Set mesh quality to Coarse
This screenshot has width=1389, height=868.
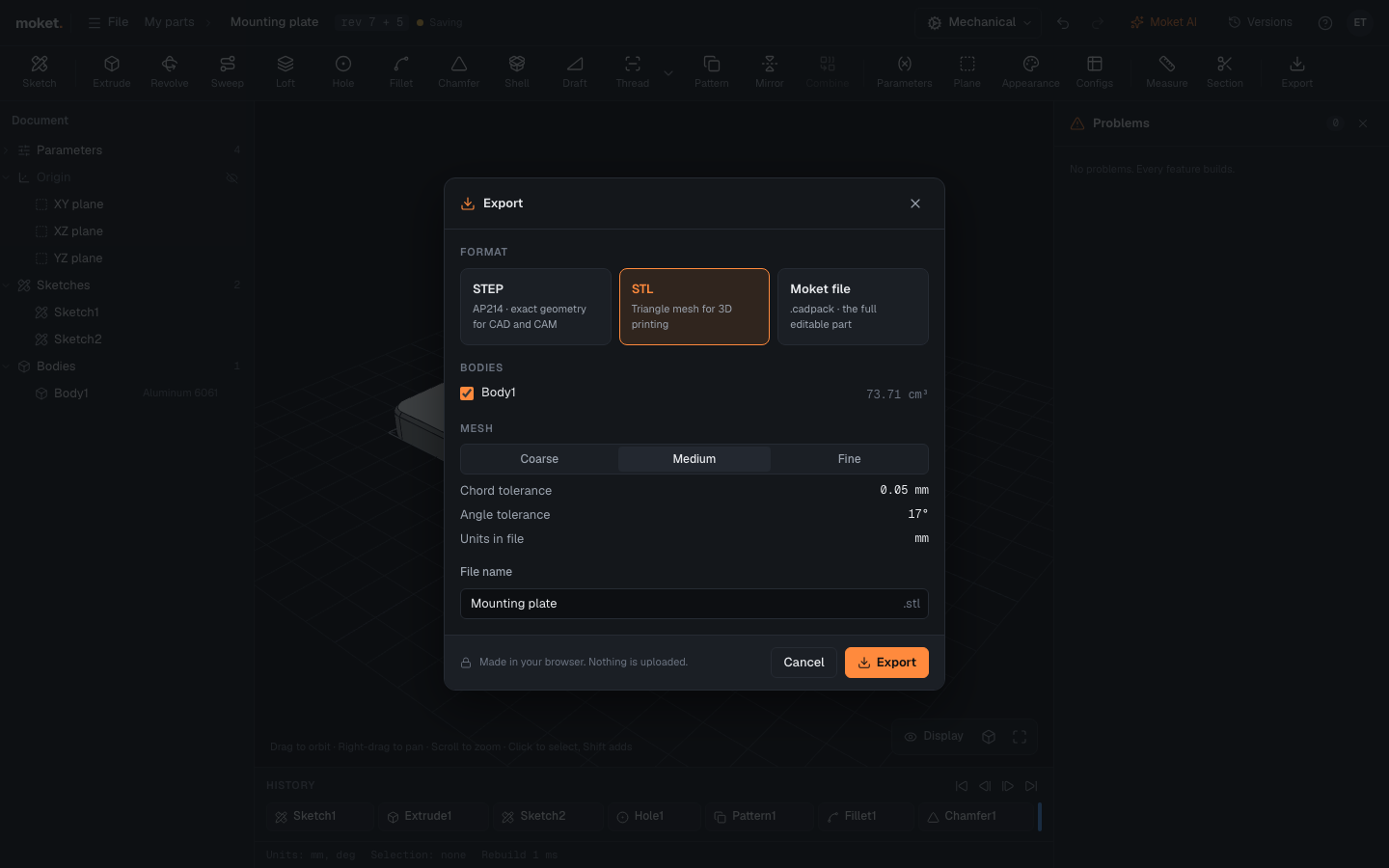coord(539,459)
